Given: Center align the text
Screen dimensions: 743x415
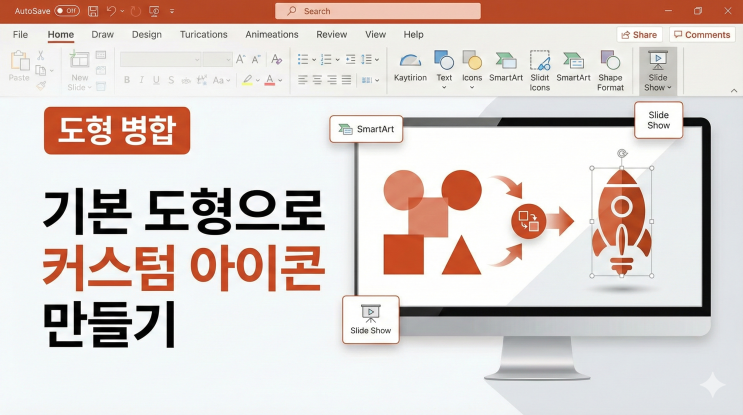Looking at the screenshot, I should [x=317, y=80].
